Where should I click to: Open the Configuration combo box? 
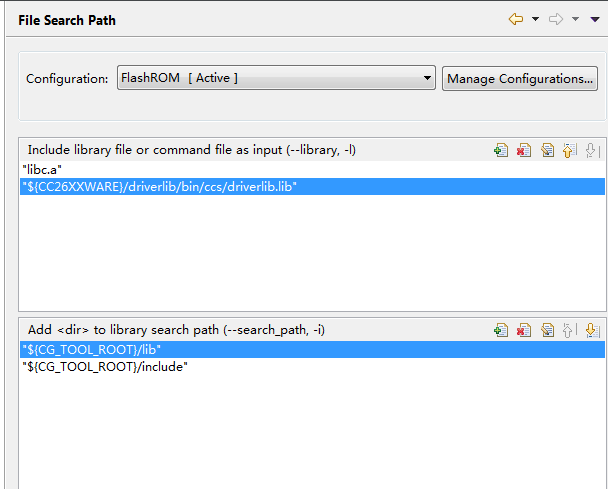[276, 78]
